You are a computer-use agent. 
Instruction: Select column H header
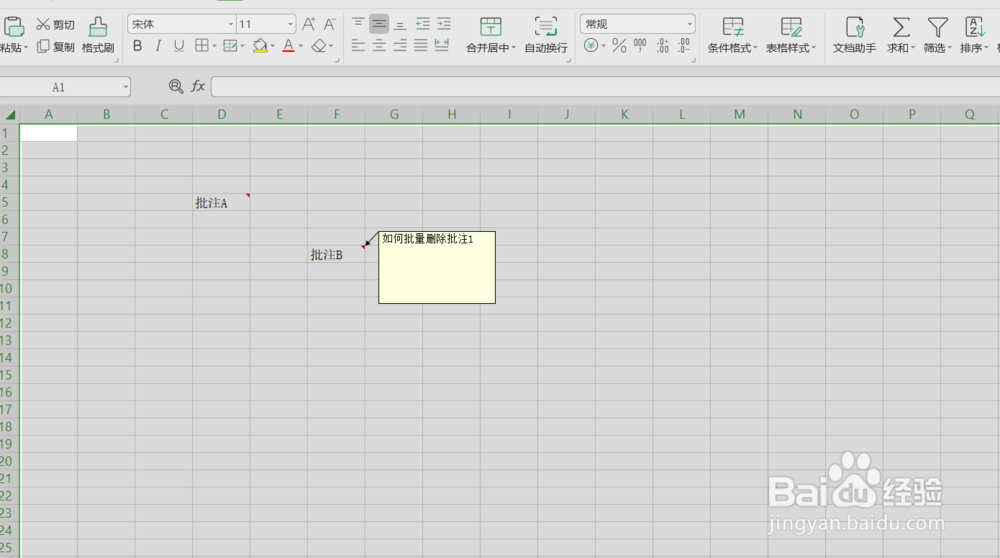[x=452, y=115]
